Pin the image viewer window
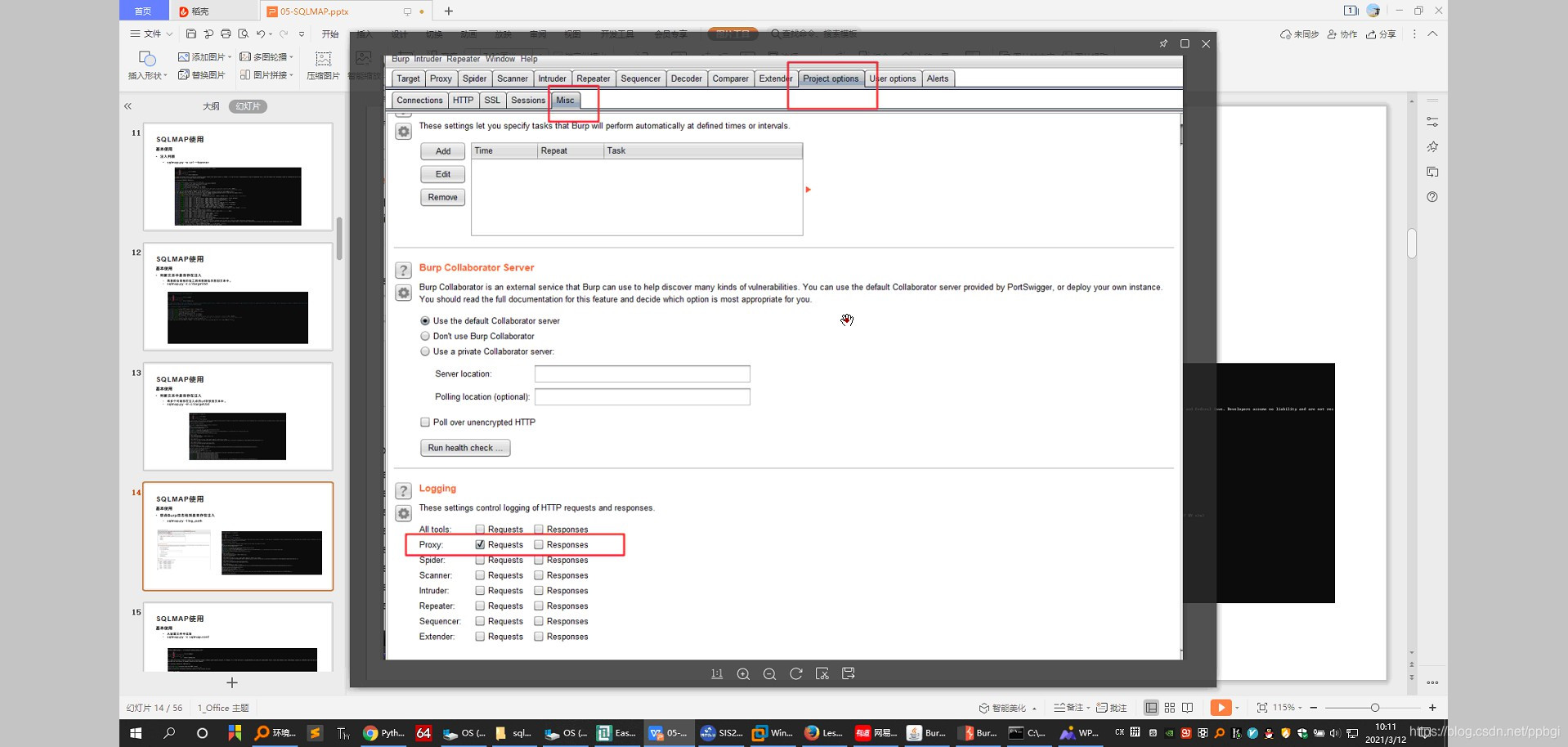Screen dimensions: 1568x747 point(1163,43)
